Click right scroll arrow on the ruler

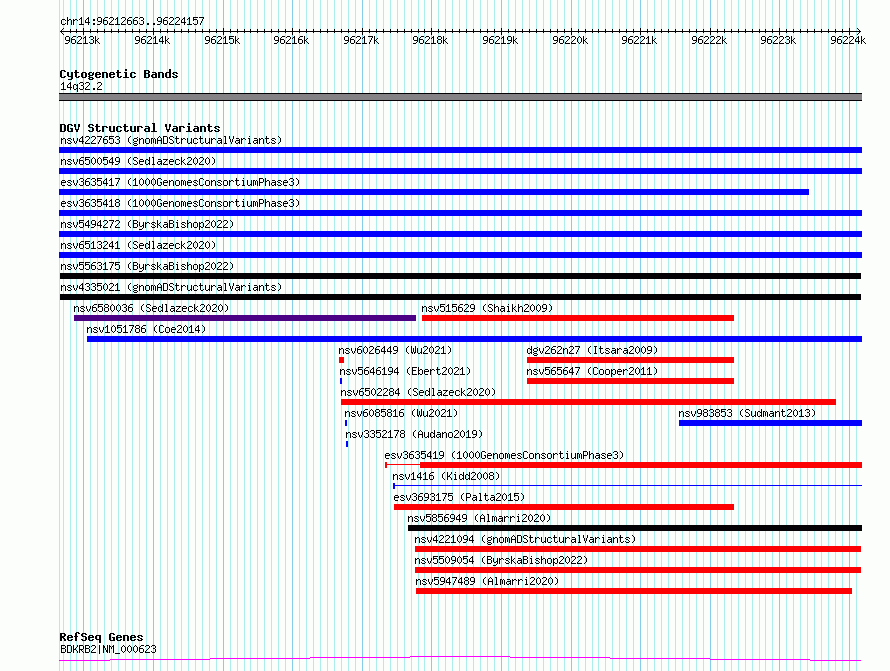859,31
